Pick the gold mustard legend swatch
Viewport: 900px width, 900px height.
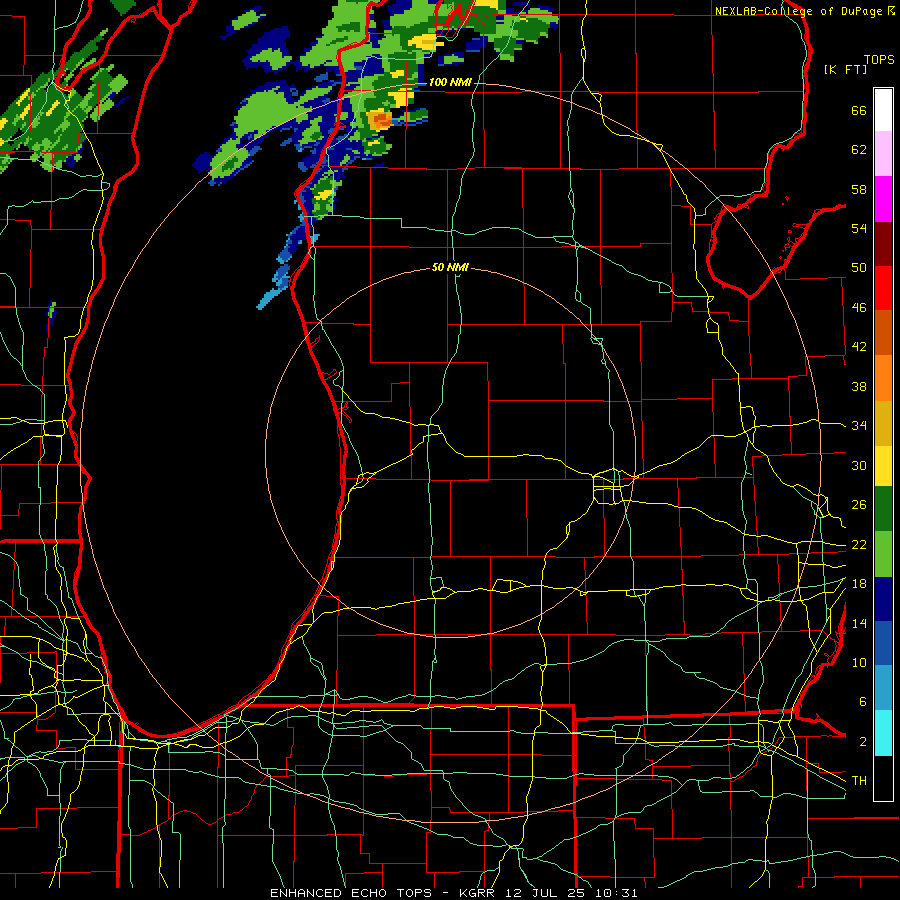pos(883,423)
